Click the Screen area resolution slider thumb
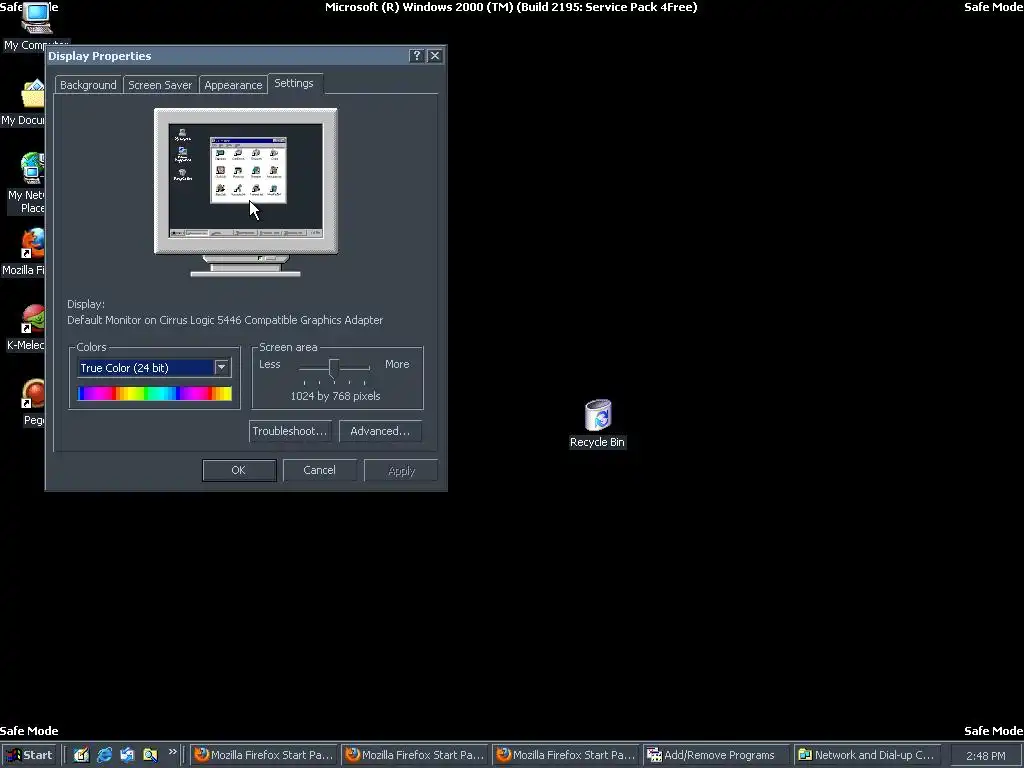Screen dimensions: 1024x768 334,369
